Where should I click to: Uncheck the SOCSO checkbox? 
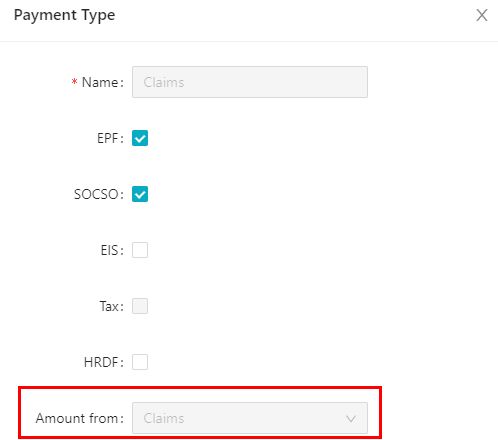point(140,194)
